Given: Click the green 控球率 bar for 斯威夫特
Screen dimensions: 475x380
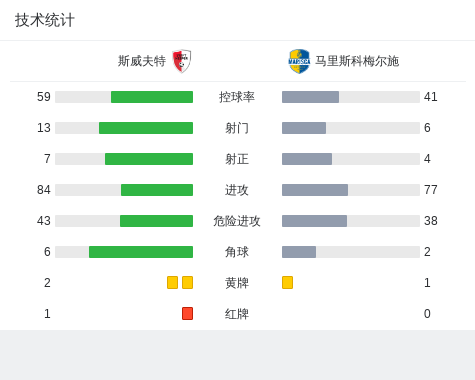Looking at the screenshot, I should (152, 97).
